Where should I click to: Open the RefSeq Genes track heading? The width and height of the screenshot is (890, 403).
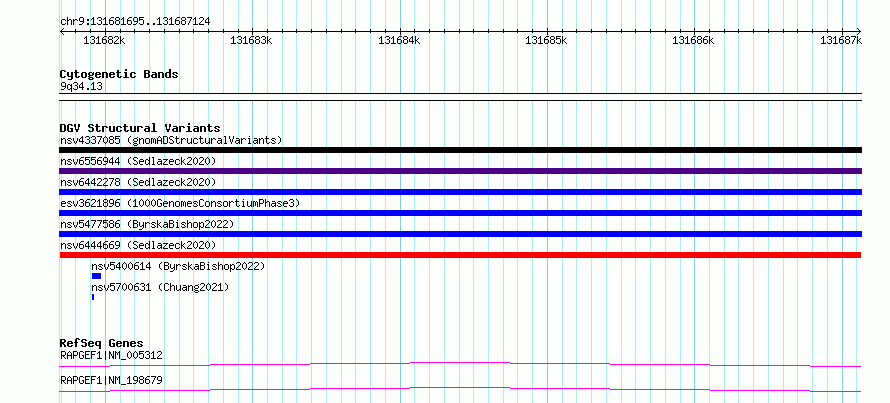point(102,343)
